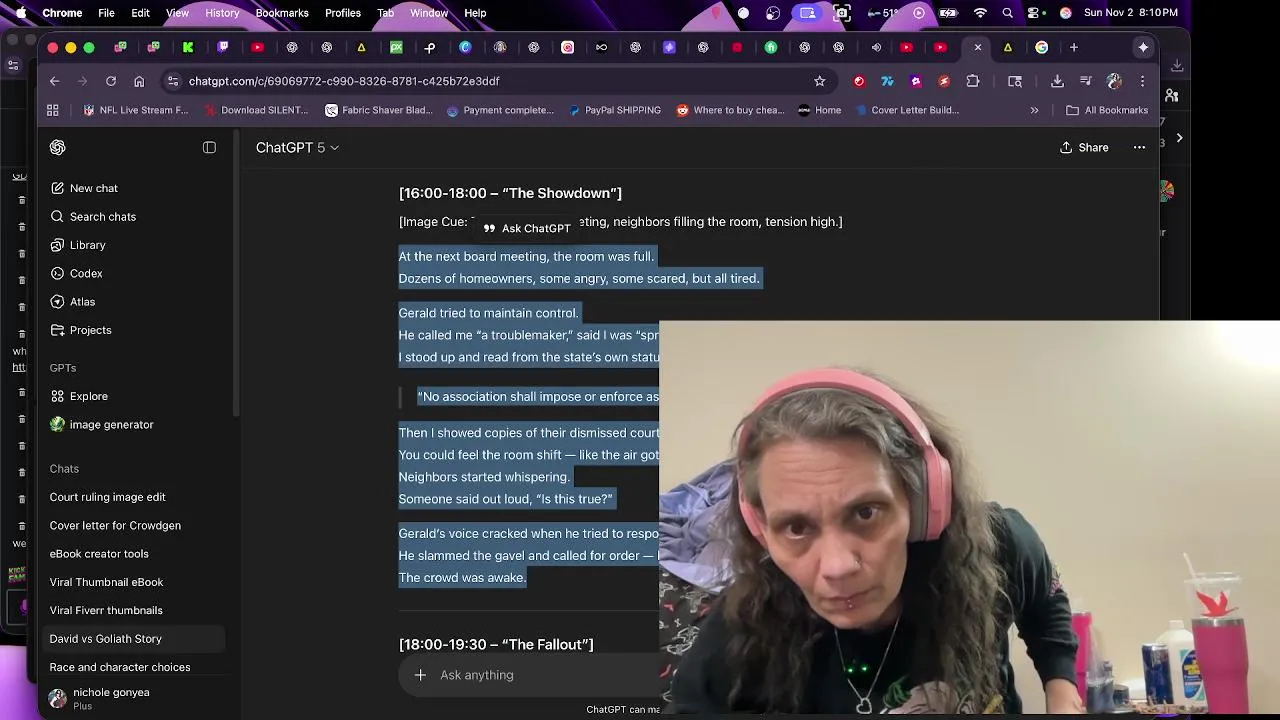Open the nichole gonyea account menu
This screenshot has width=1280, height=720.
point(110,698)
